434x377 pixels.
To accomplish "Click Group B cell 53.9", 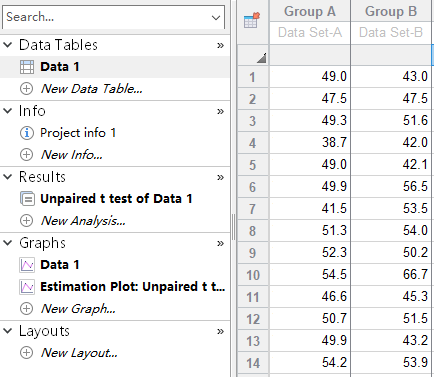I will [391, 363].
